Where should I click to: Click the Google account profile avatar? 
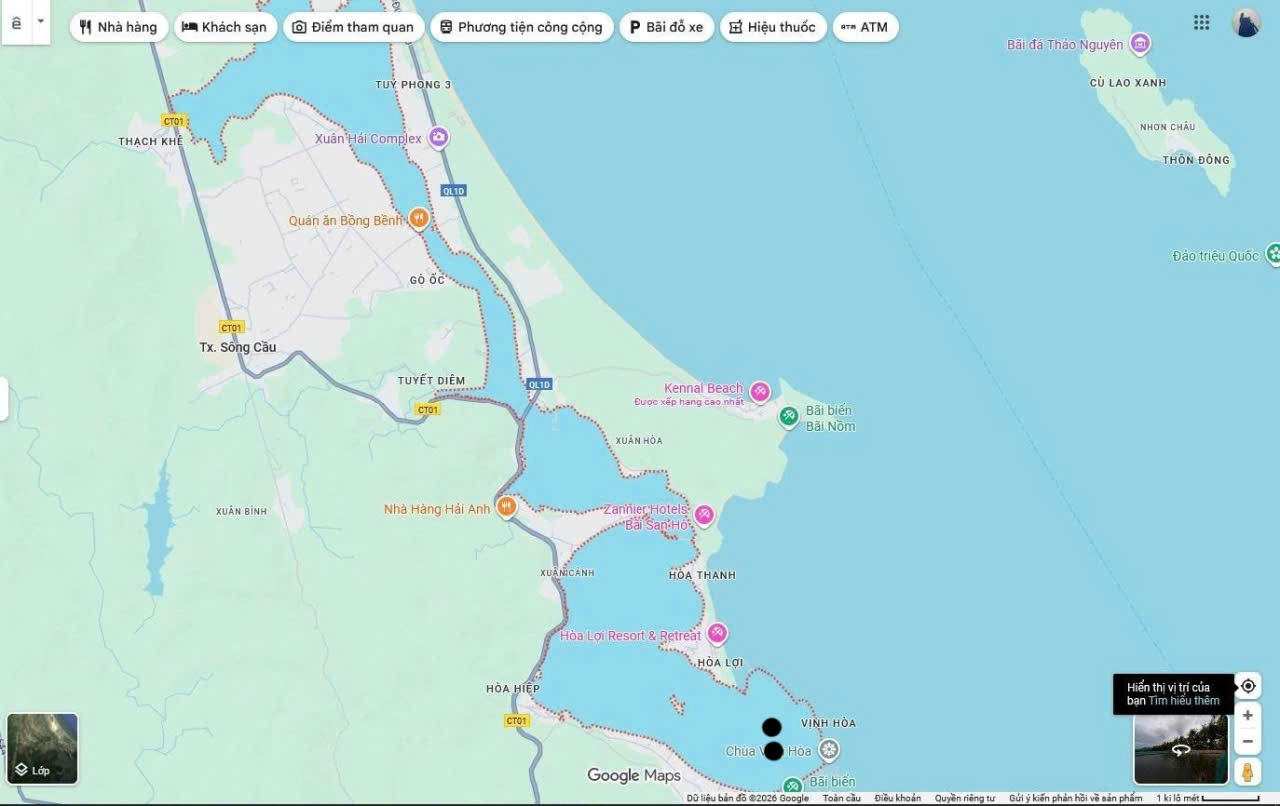tap(1246, 23)
